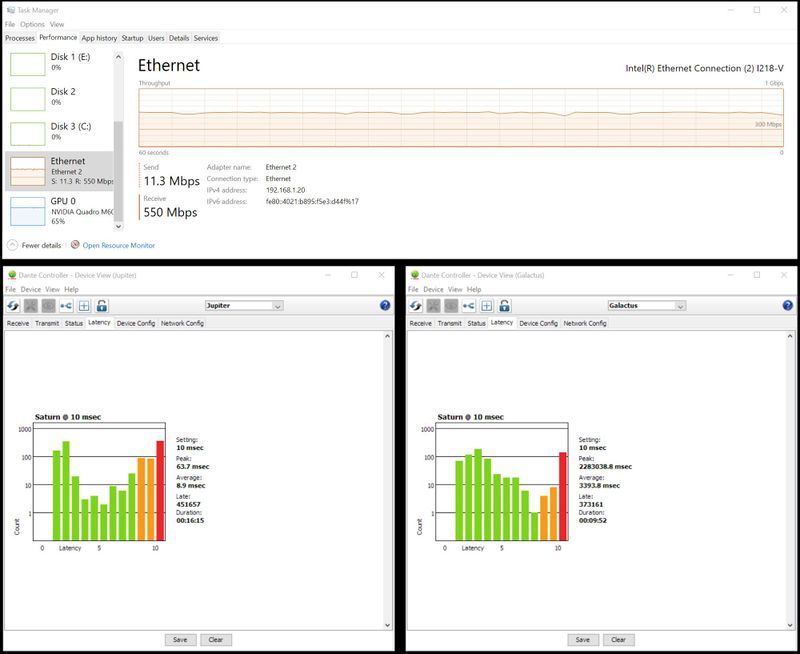This screenshot has height=654, width=800.
Task: Click the Resource Monitor icon in Task Manager
Action: pyautogui.click(x=75, y=245)
